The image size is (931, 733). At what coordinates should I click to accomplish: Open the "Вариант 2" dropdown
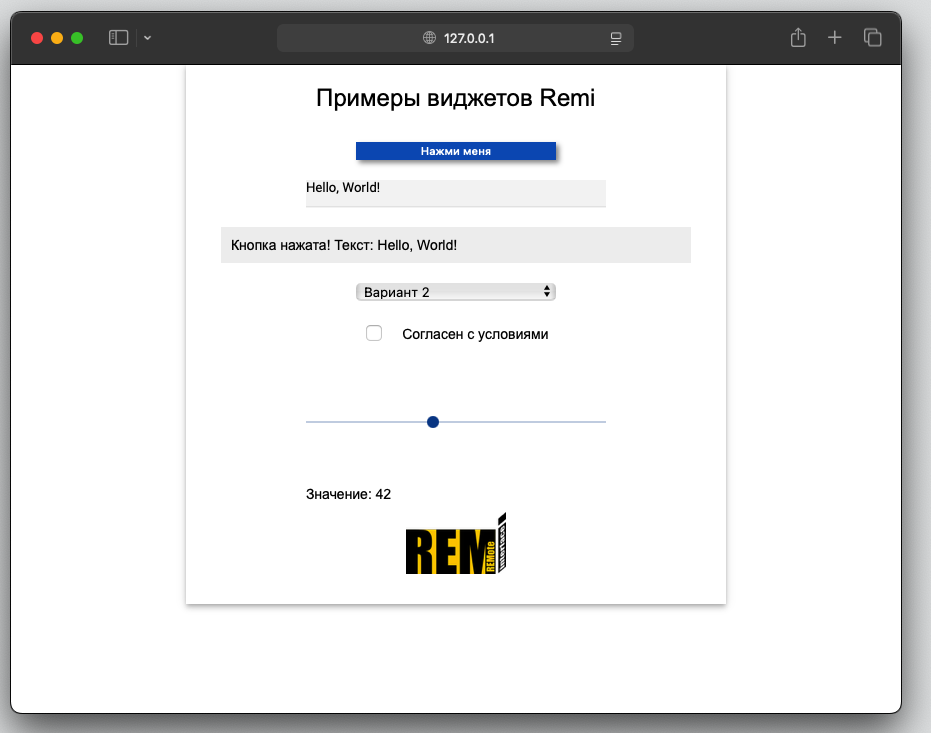[455, 292]
